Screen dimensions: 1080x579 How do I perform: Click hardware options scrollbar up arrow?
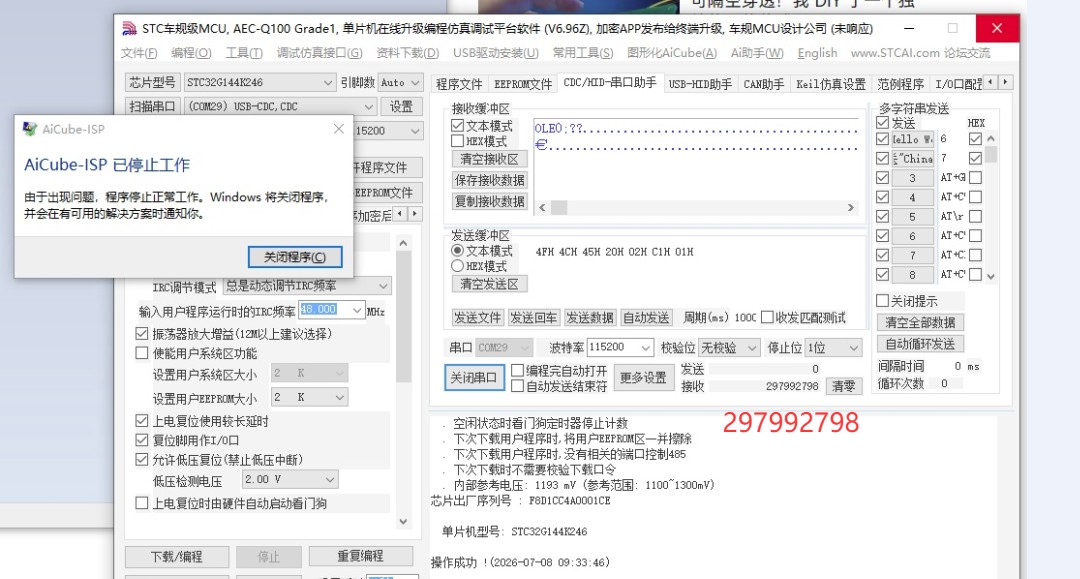[x=404, y=243]
